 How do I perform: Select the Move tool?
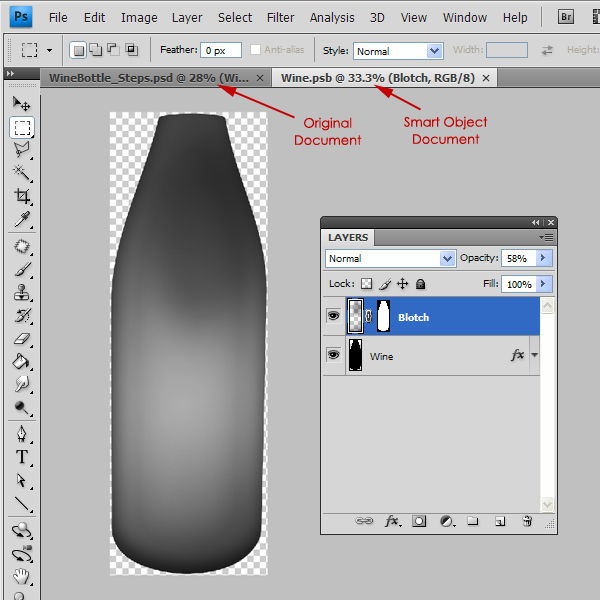point(21,103)
